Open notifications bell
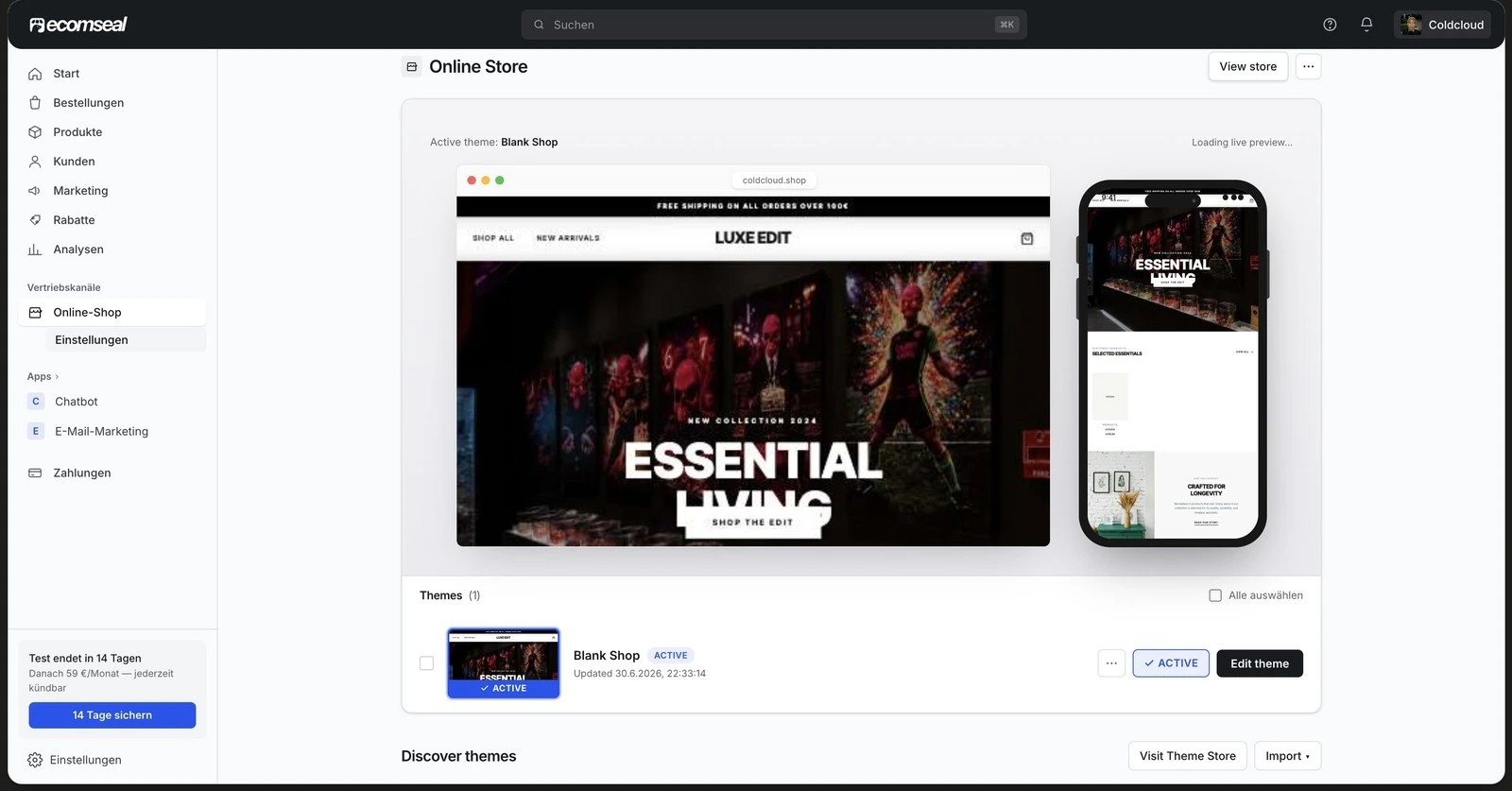 1366,25
